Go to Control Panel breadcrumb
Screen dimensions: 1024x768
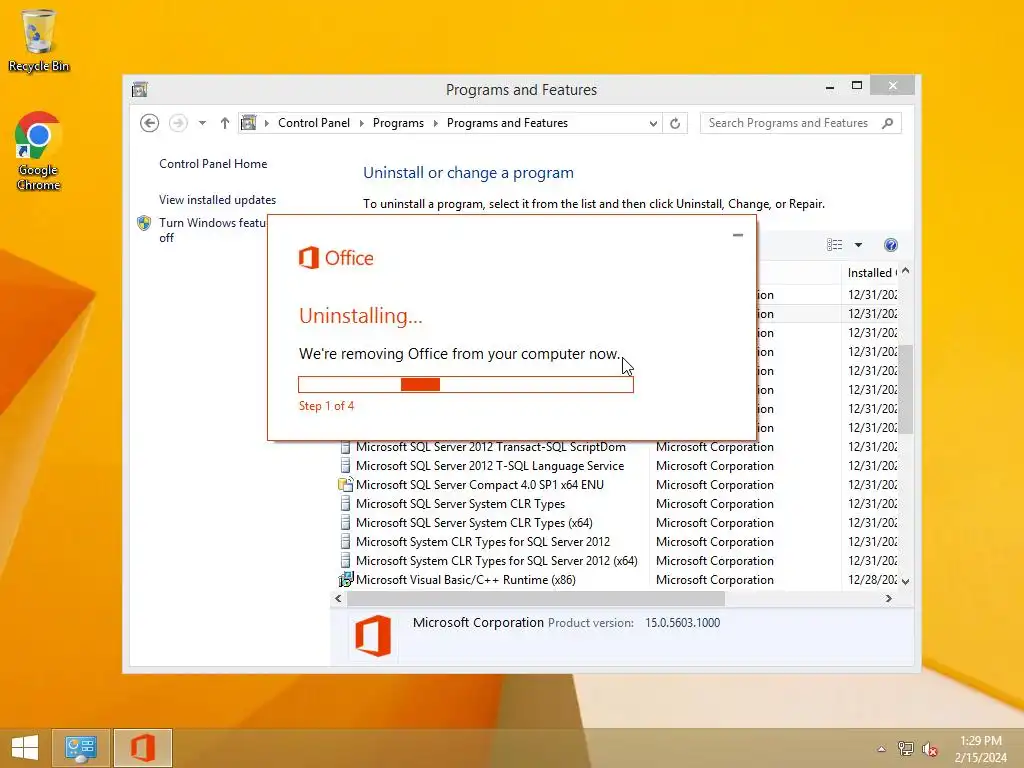tap(314, 123)
